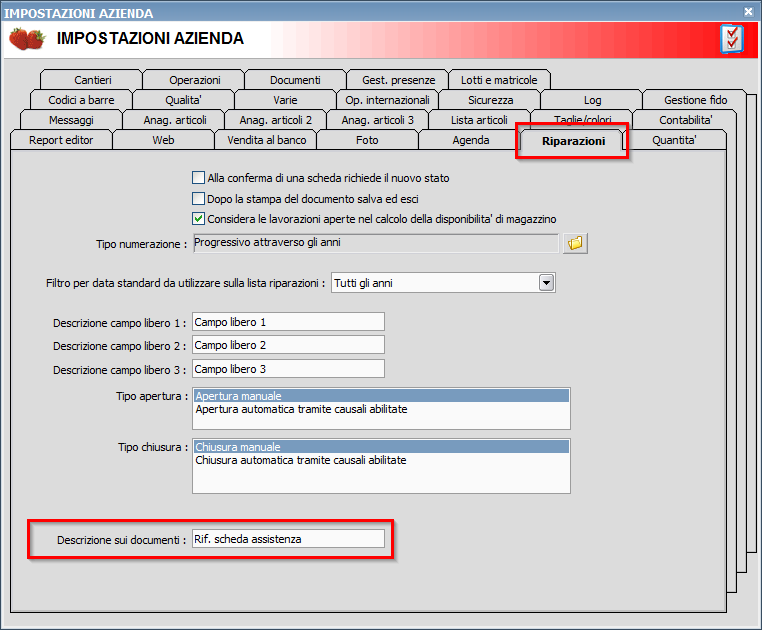This screenshot has height=630, width=762.
Task: Expand the 'Tutti gli anni' dropdown
Action: click(x=547, y=282)
